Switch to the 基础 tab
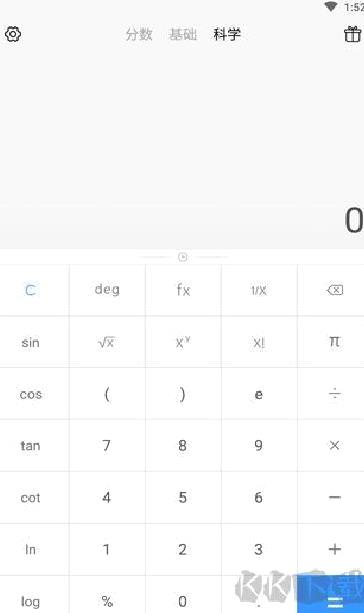 click(x=183, y=34)
